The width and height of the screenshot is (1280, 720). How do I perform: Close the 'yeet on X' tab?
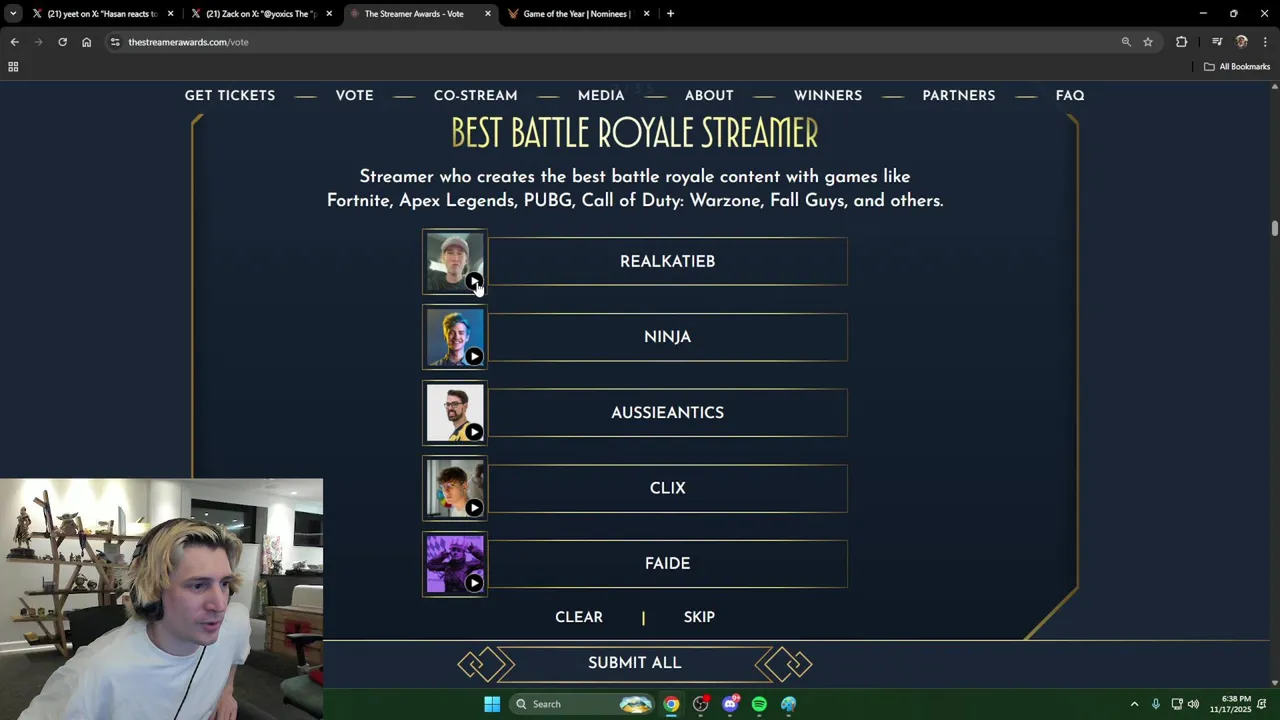pyautogui.click(x=171, y=14)
